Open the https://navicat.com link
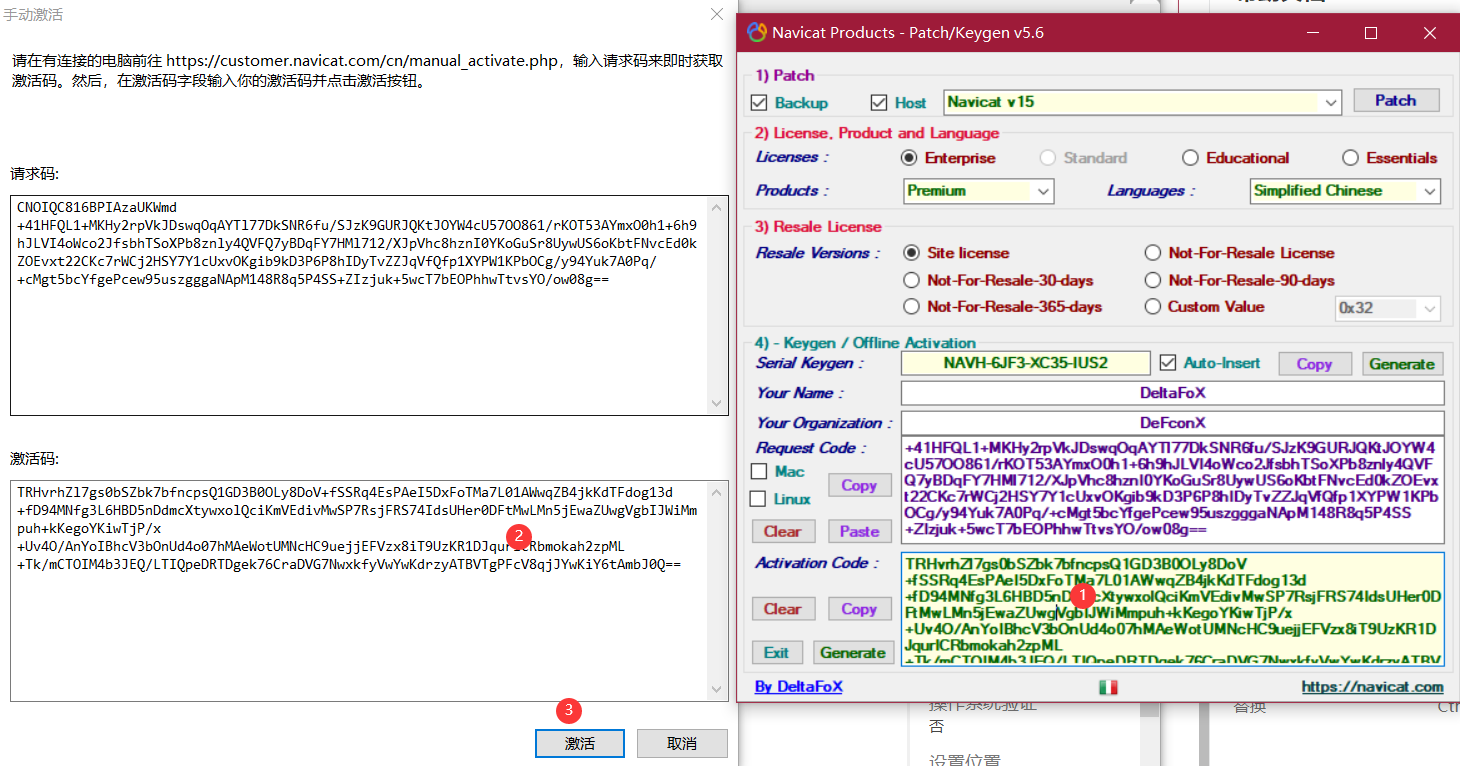 click(x=1373, y=687)
